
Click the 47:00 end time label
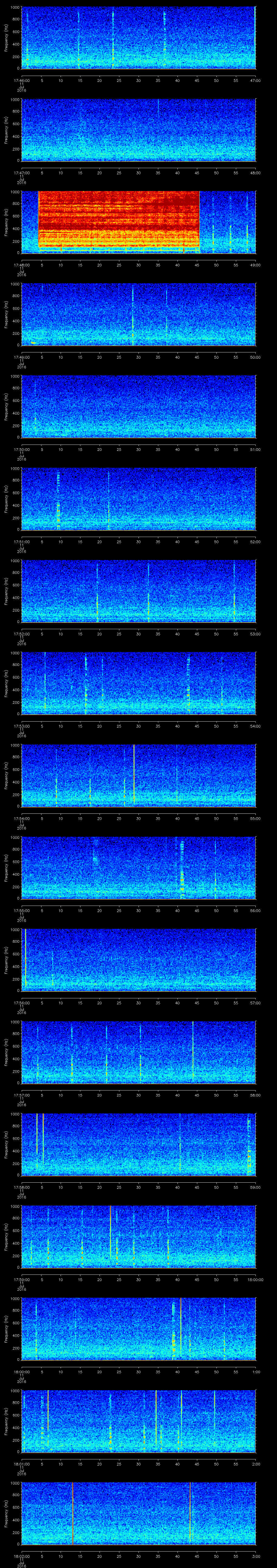tap(256, 80)
